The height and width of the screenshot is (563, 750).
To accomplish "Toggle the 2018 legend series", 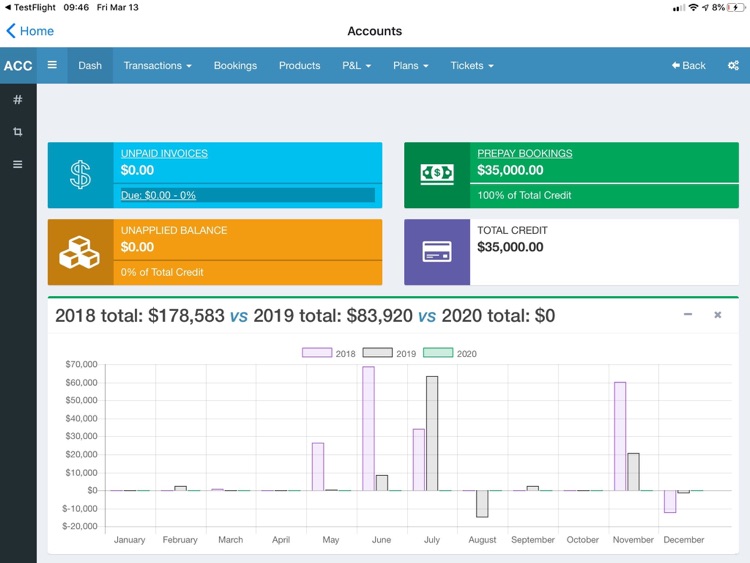I will (329, 353).
